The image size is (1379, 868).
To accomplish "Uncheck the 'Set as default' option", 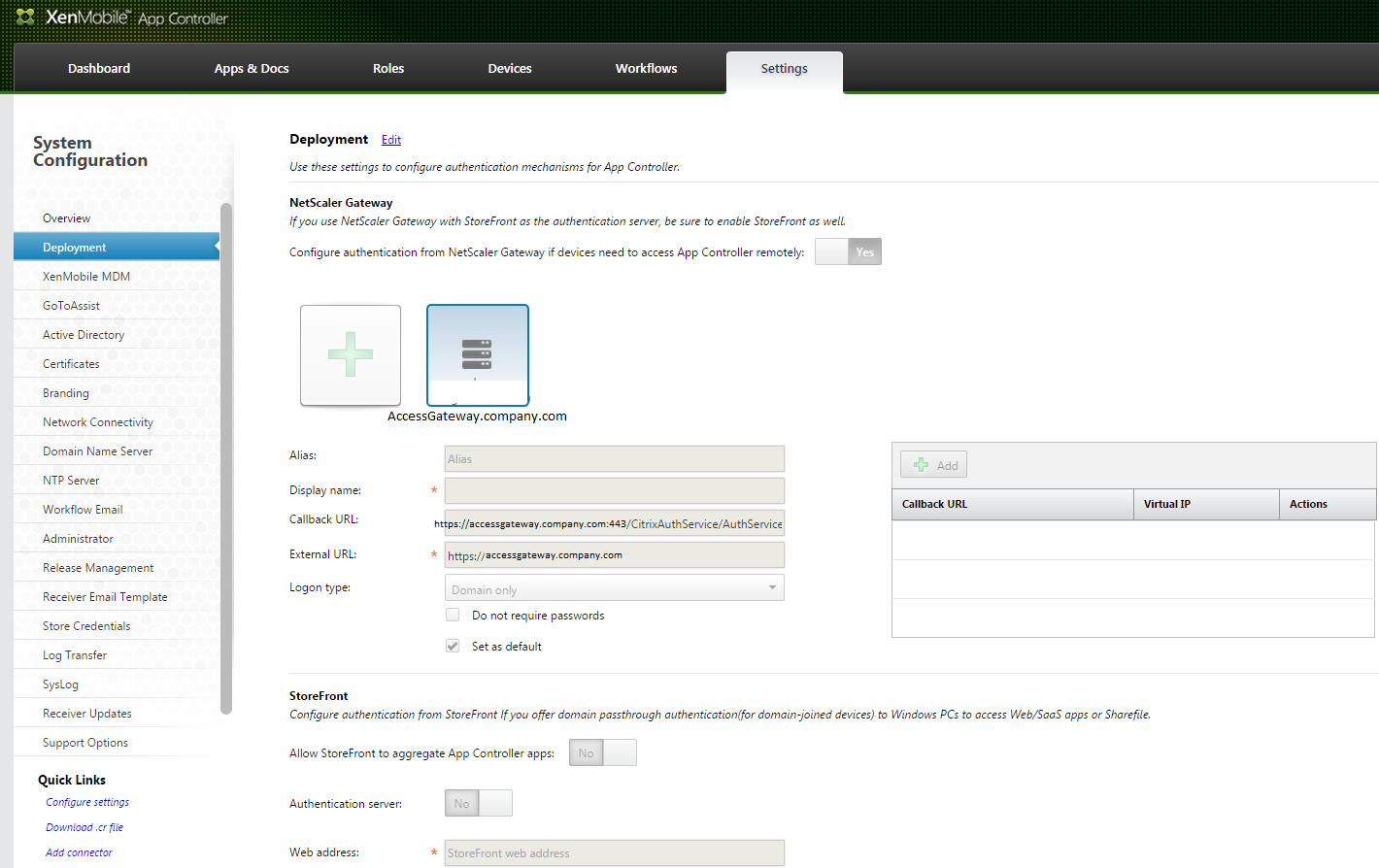I will click(453, 646).
